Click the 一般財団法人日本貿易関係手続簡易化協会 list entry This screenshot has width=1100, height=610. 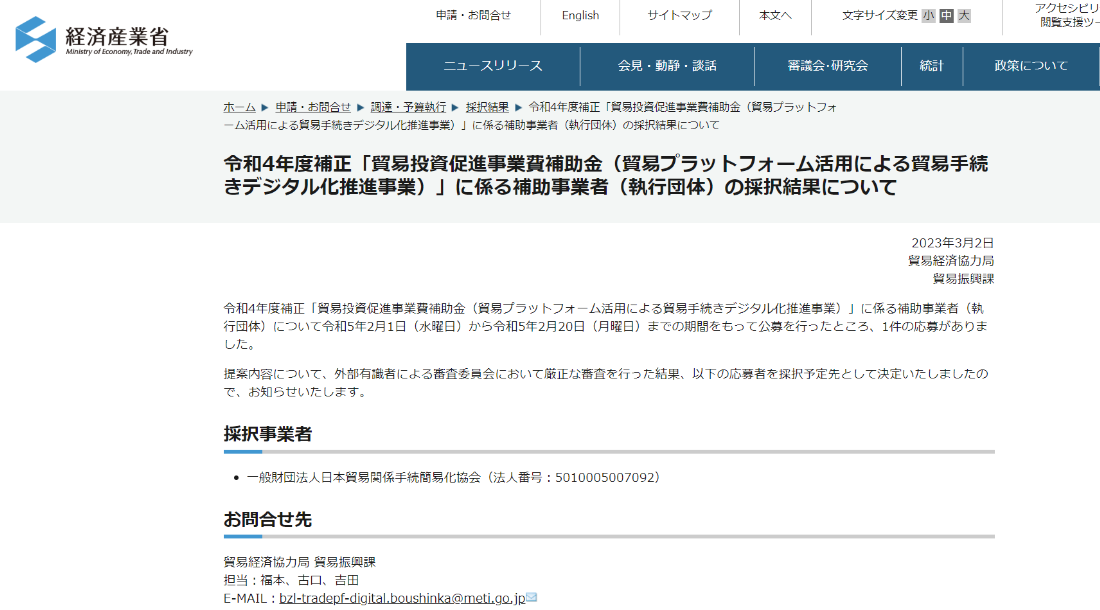(453, 477)
